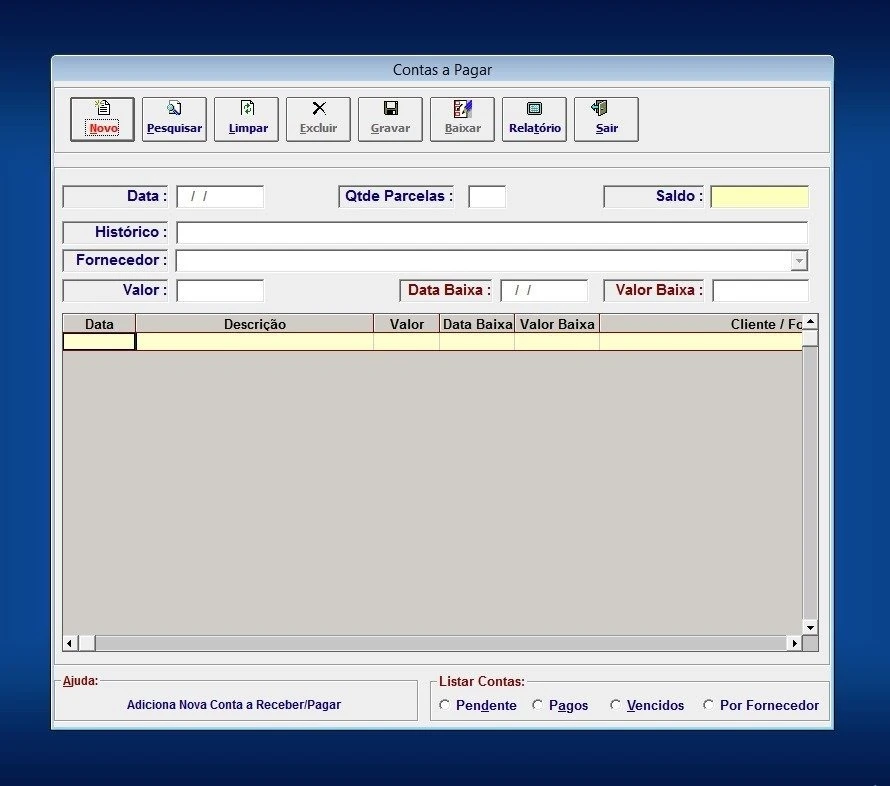Choose the Pagos radio option
Viewport: 890px width, 786px height.
(x=538, y=705)
